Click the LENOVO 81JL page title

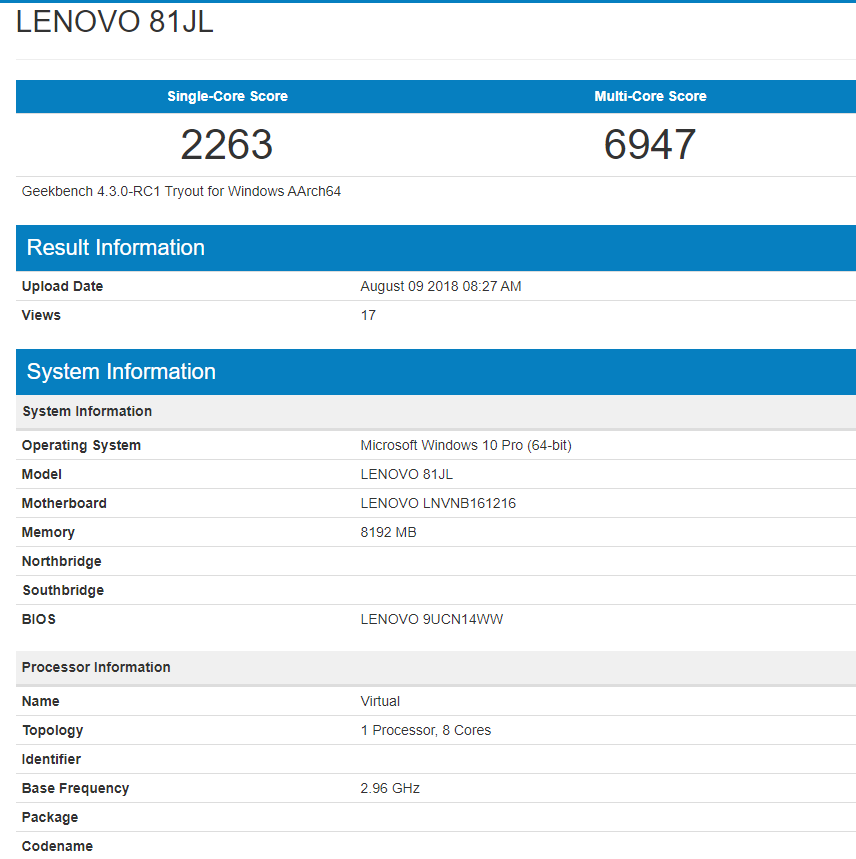pos(115,23)
